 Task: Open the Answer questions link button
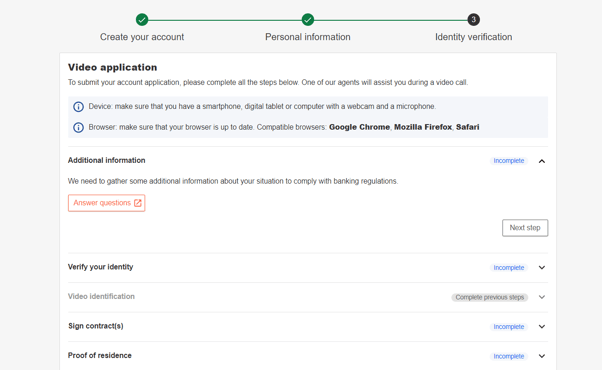coord(107,203)
